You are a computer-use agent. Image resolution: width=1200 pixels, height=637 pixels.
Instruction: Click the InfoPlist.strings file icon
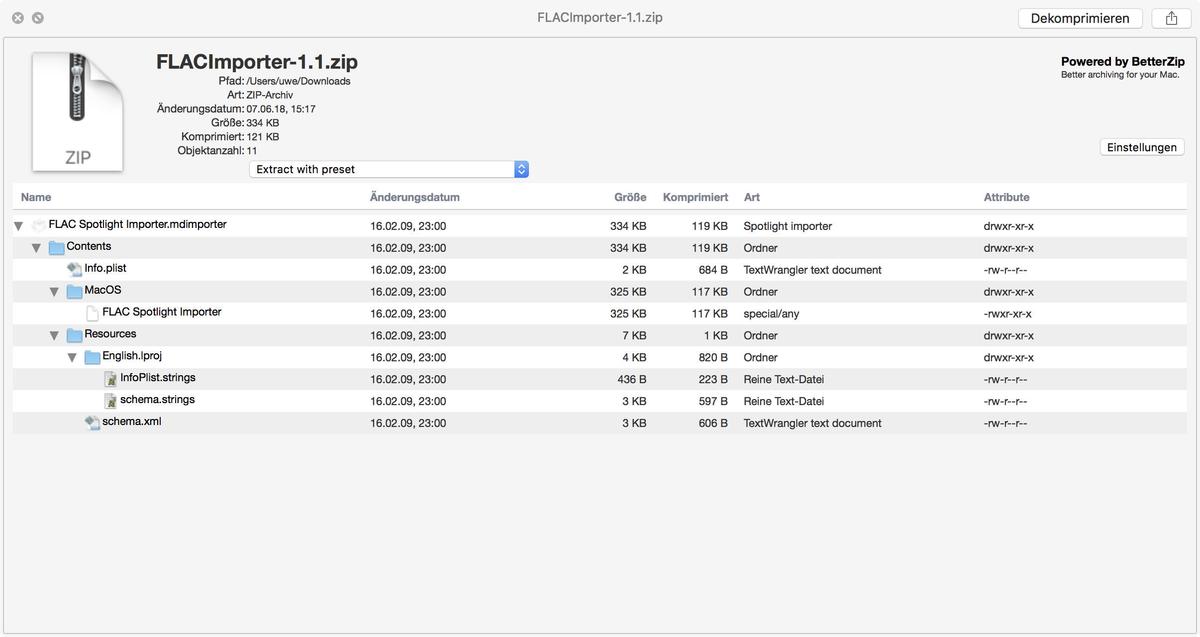tap(110, 379)
